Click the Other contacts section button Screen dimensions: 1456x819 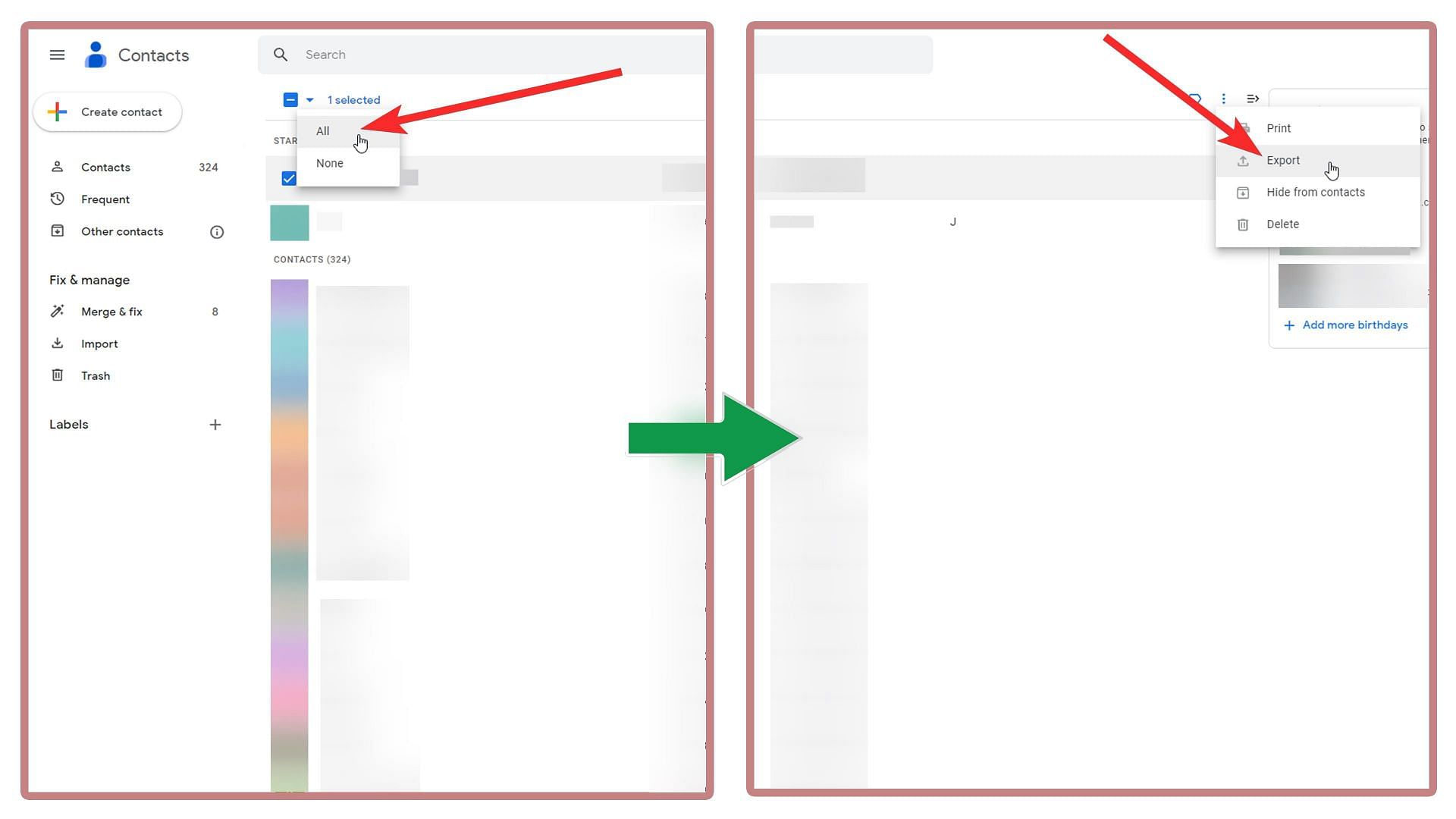[121, 231]
